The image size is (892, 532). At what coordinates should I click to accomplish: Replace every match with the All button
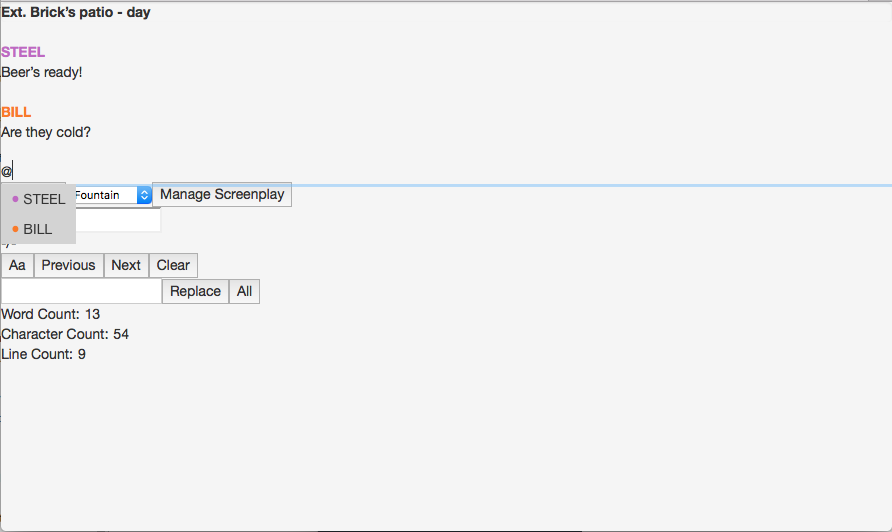point(244,291)
